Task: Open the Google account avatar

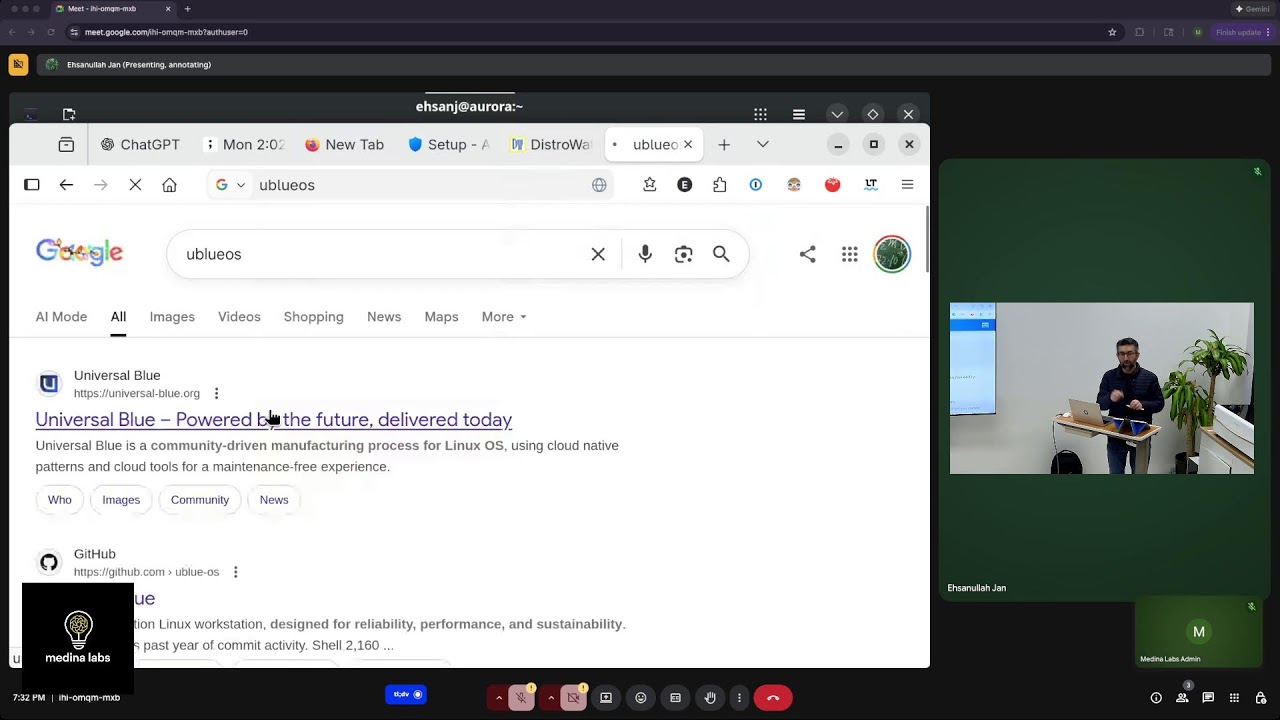Action: pyautogui.click(x=892, y=254)
